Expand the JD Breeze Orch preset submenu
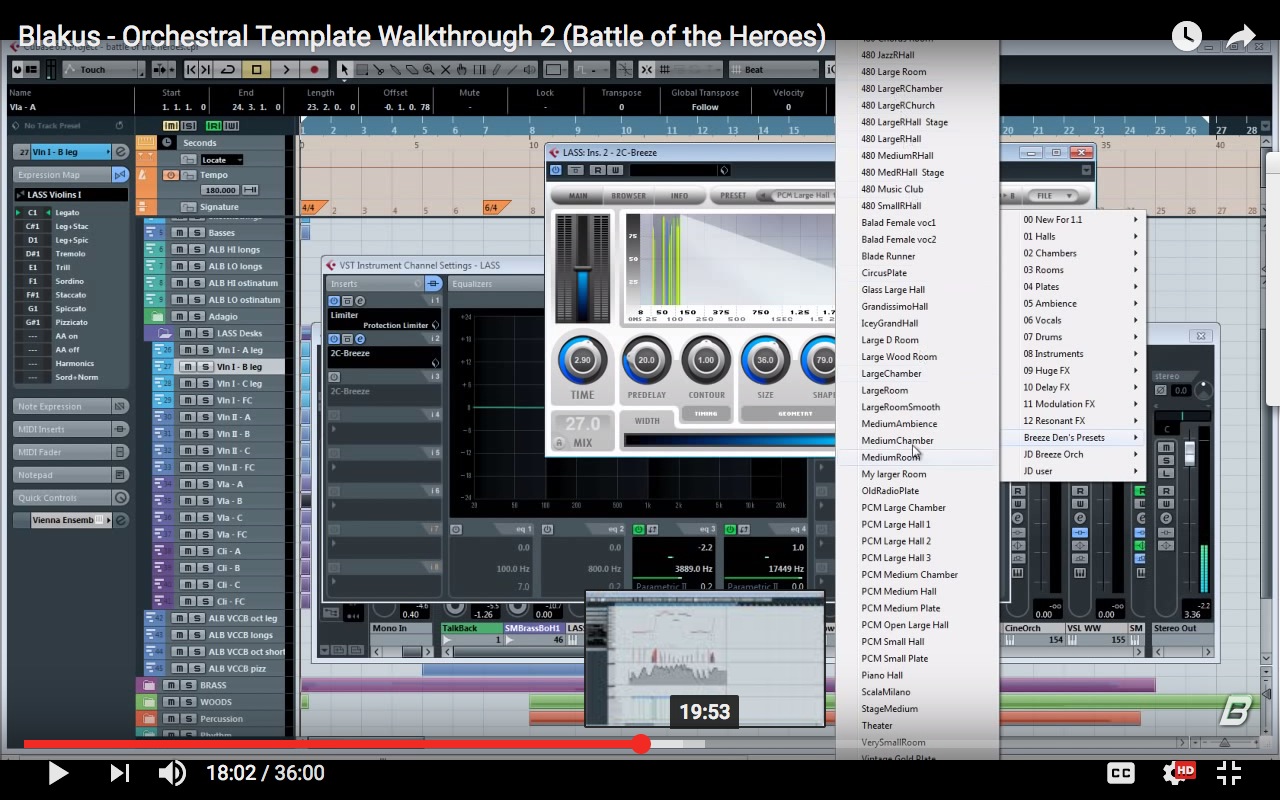This screenshot has height=800, width=1280. coord(1080,454)
